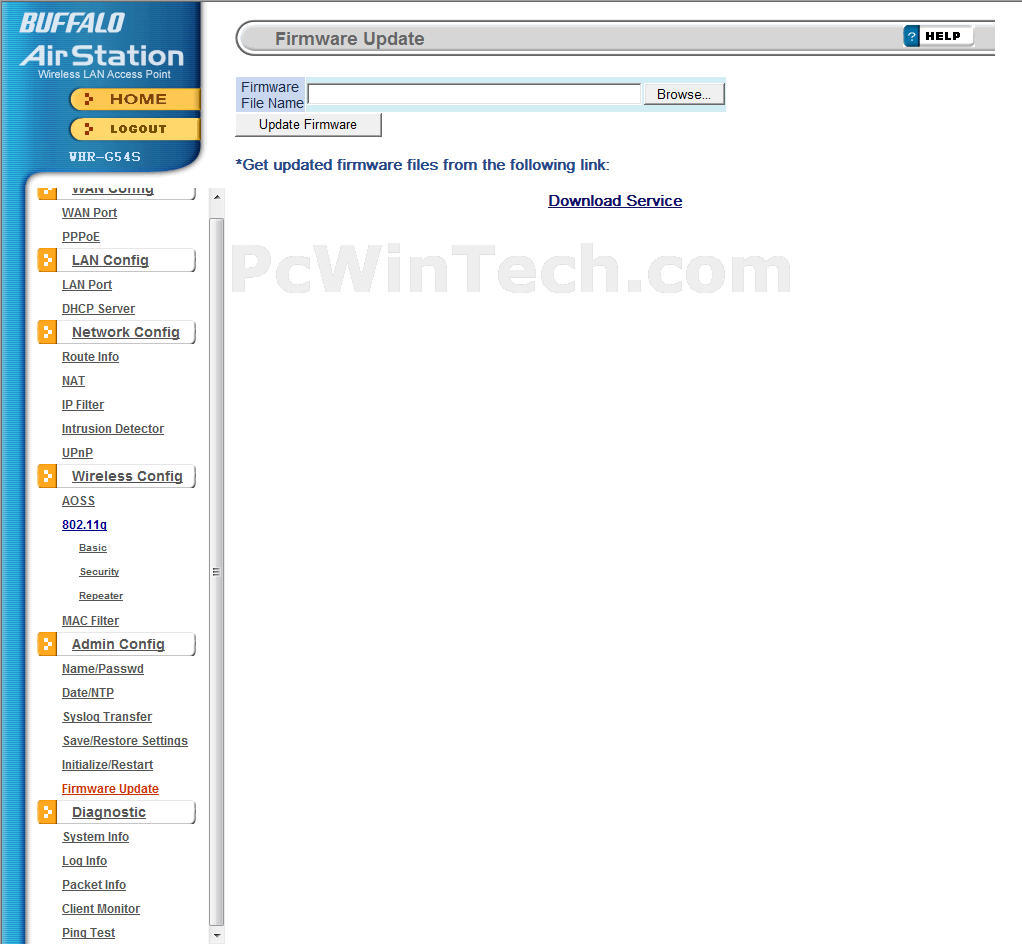Open WAN Port page
The width and height of the screenshot is (1022, 944).
89,213
